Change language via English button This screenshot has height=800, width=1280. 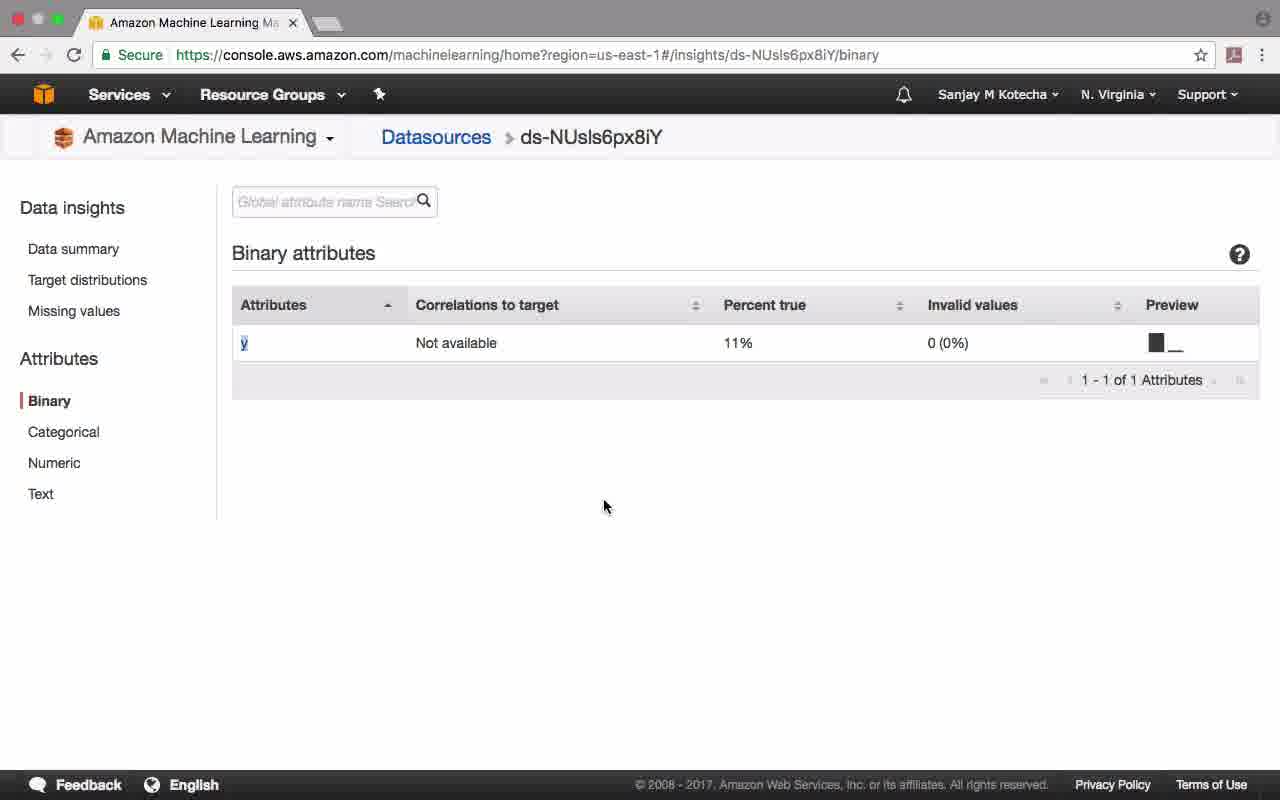pyautogui.click(x=194, y=785)
